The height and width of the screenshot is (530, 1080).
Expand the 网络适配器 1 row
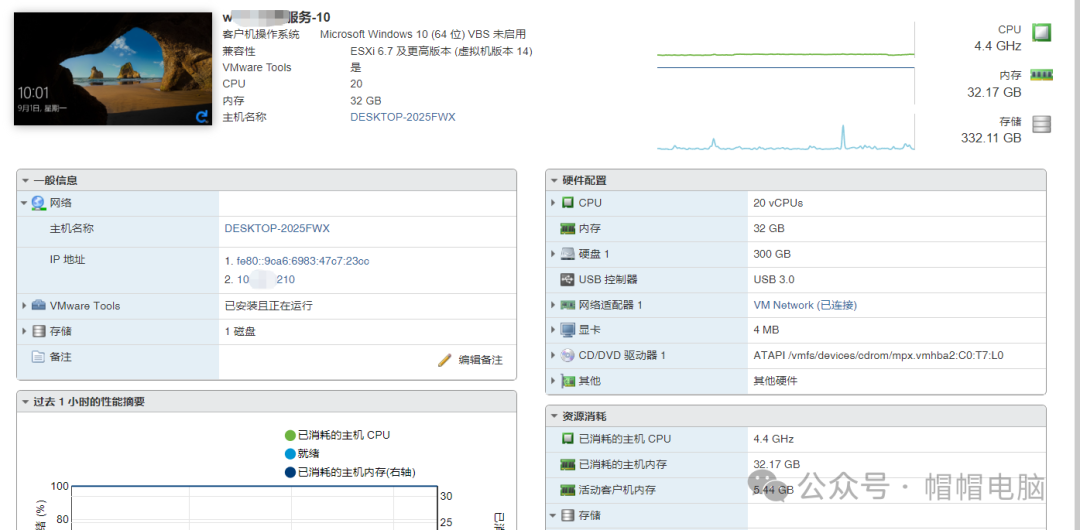553,305
